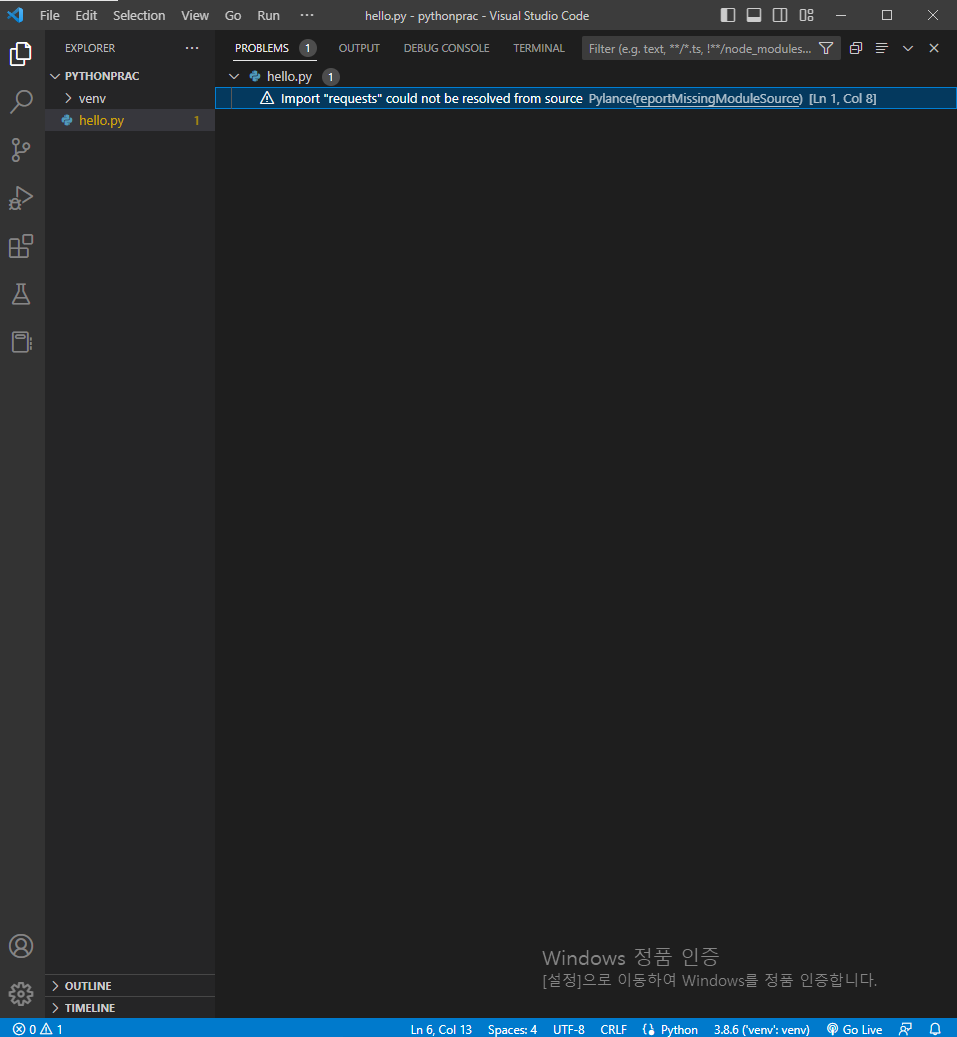Viewport: 957px width, 1037px height.
Task: Open the notebook-style icon in activity bar
Action: click(21, 342)
